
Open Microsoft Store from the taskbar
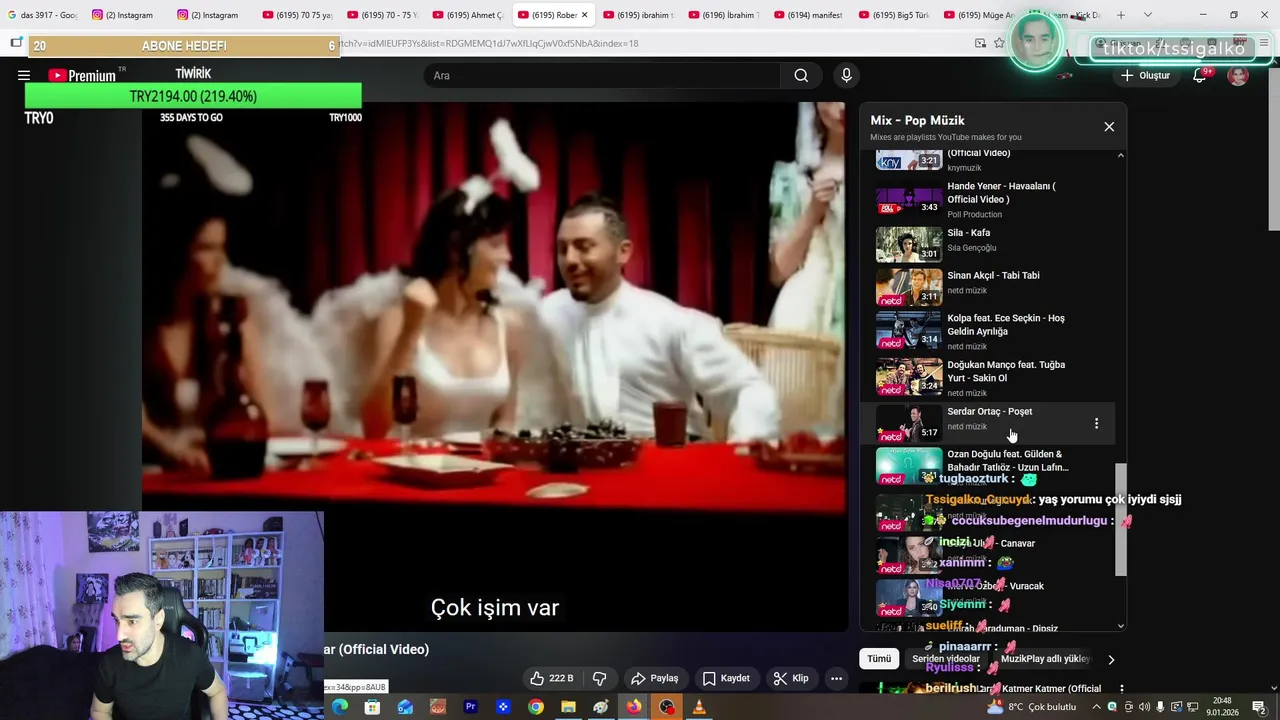(372, 707)
